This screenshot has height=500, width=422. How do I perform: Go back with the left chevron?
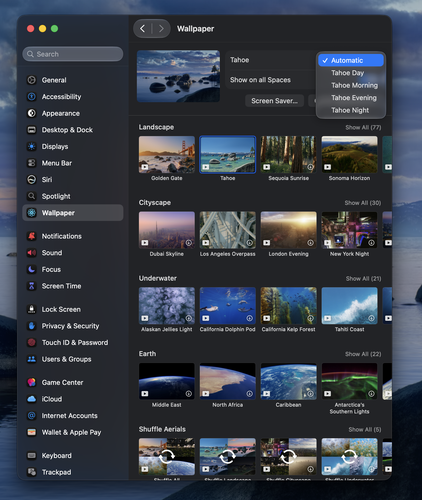click(143, 29)
